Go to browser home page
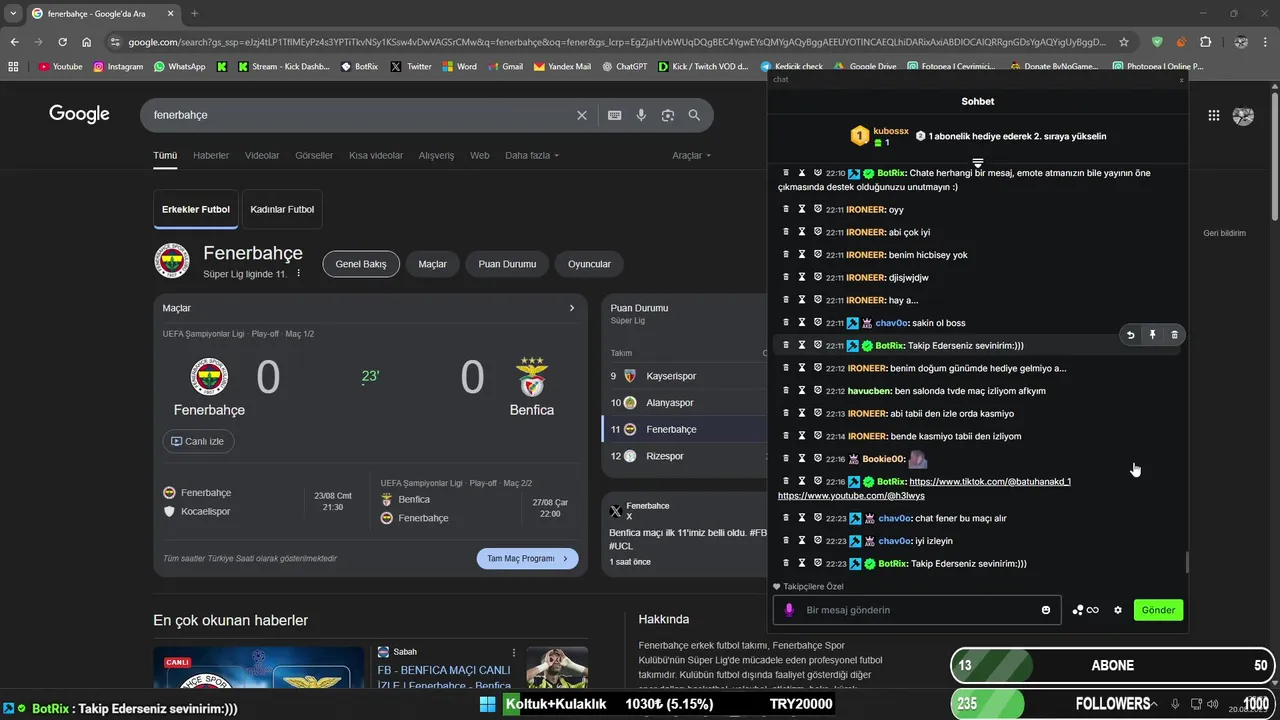 87,42
